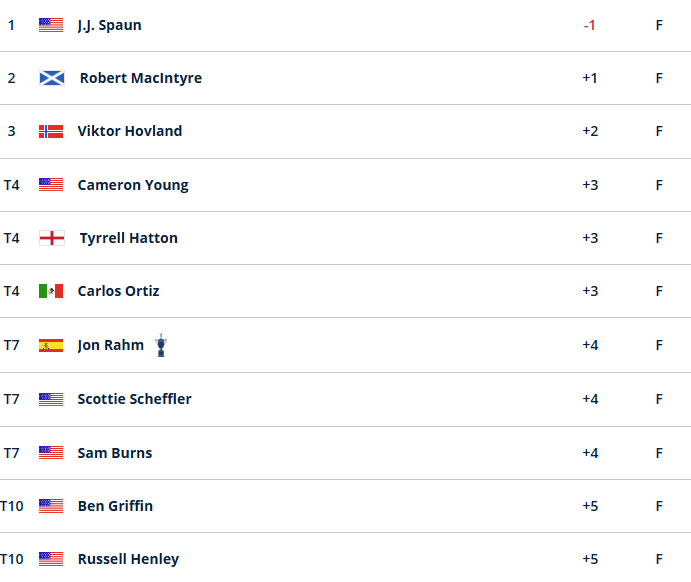Click Jon Rahm's +4 score
This screenshot has height=582, width=691.
[x=590, y=345]
